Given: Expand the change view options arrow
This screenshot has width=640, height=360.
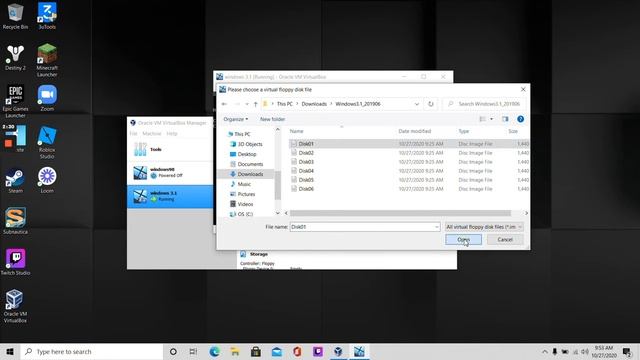Looking at the screenshot, I should [491, 119].
